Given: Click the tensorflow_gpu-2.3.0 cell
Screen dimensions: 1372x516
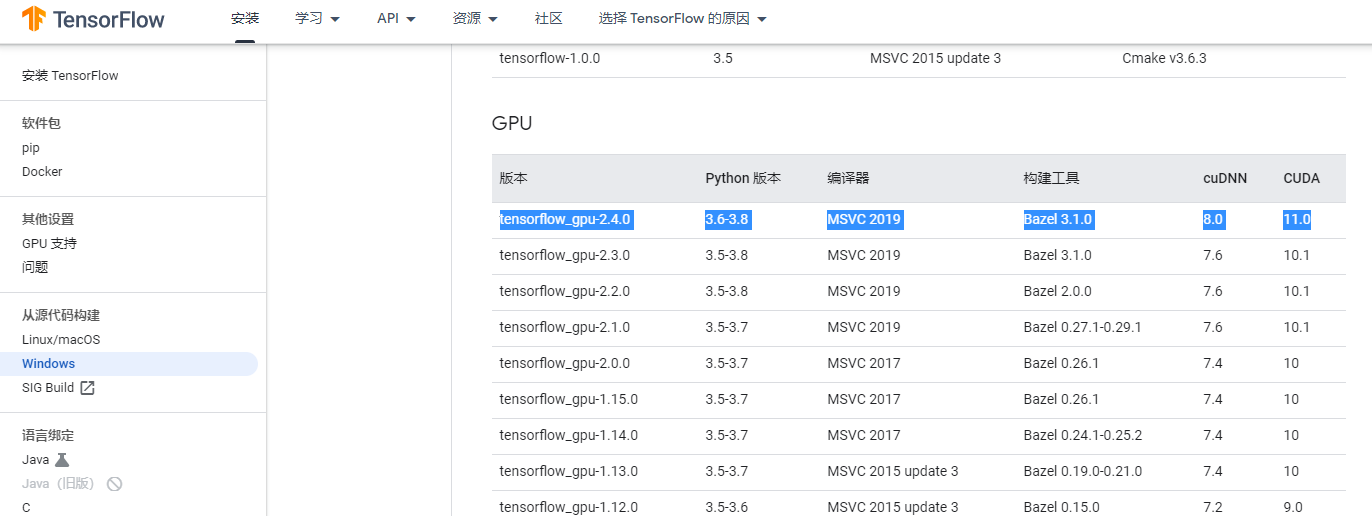Looking at the screenshot, I should [x=565, y=255].
